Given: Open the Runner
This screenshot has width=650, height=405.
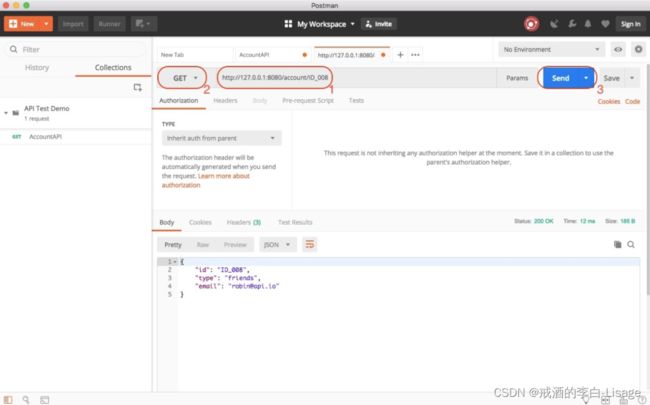Looking at the screenshot, I should [x=109, y=24].
